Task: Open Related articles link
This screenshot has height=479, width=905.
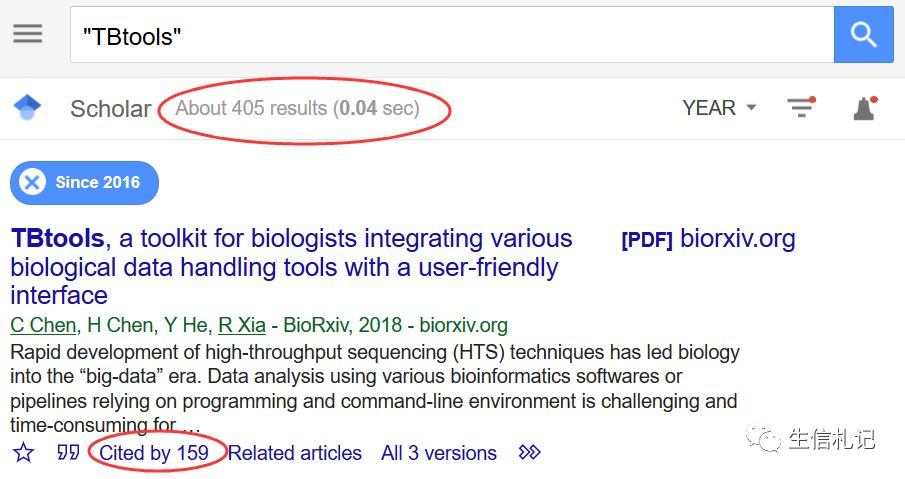Action: coord(295,453)
